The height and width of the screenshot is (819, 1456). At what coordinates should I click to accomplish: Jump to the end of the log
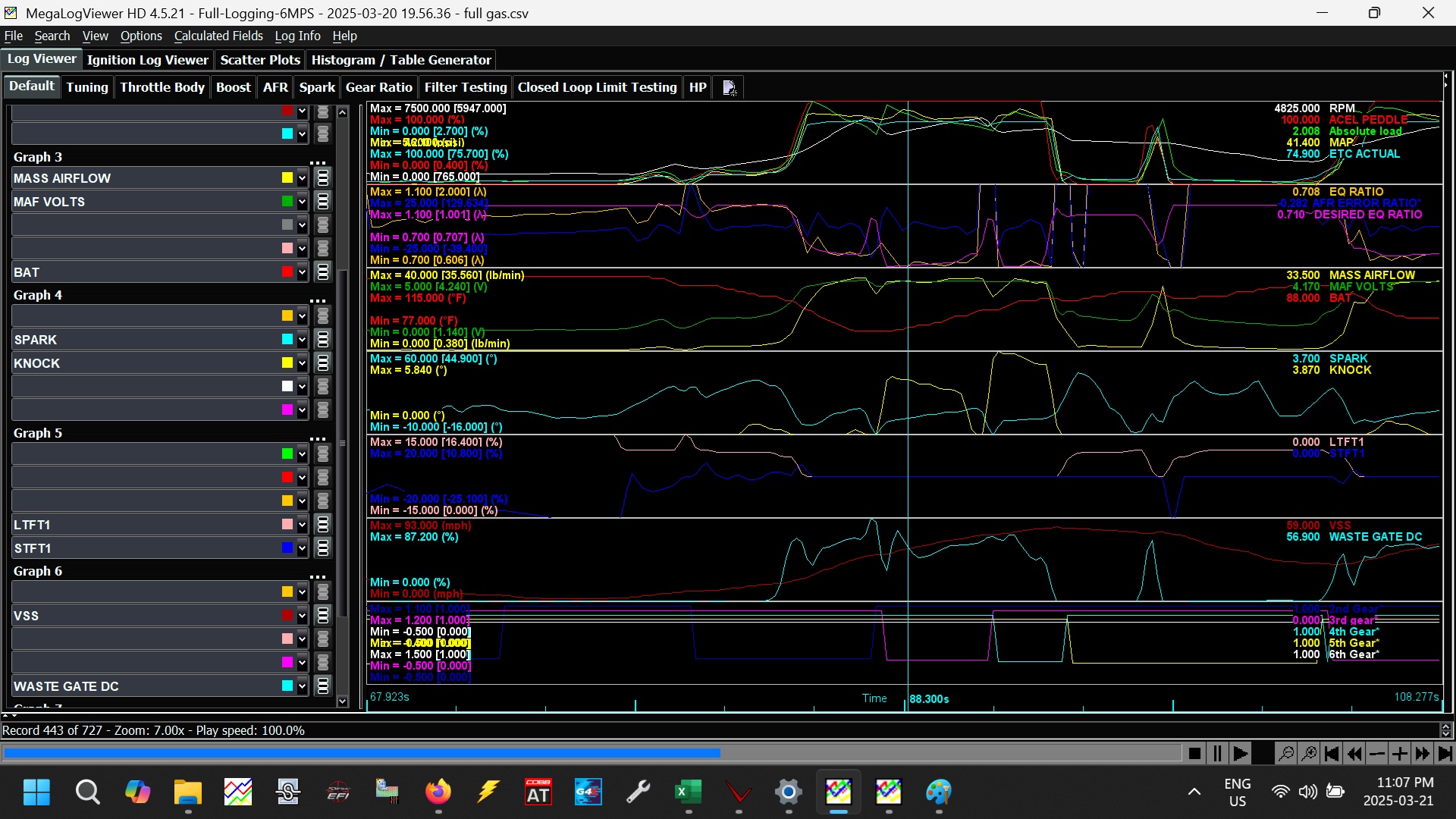(1445, 754)
